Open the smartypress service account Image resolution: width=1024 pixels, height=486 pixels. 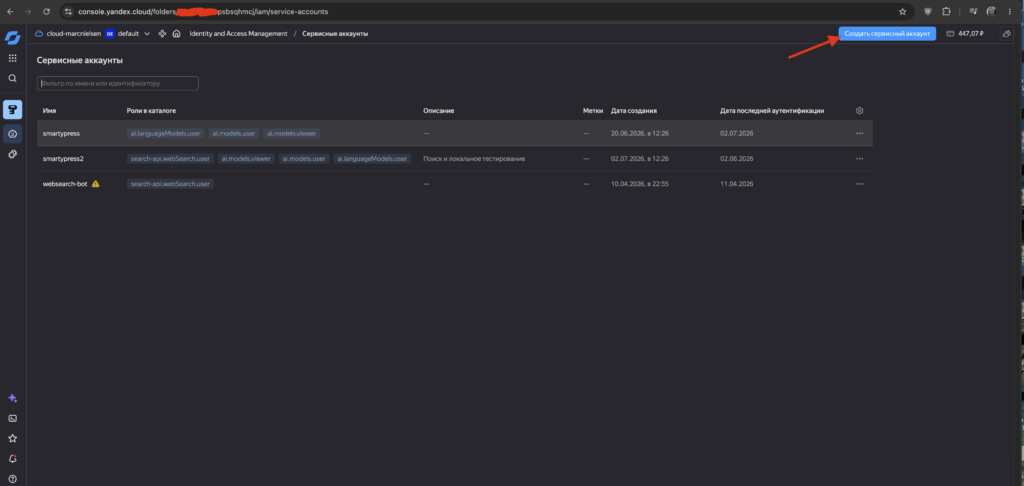(61, 133)
